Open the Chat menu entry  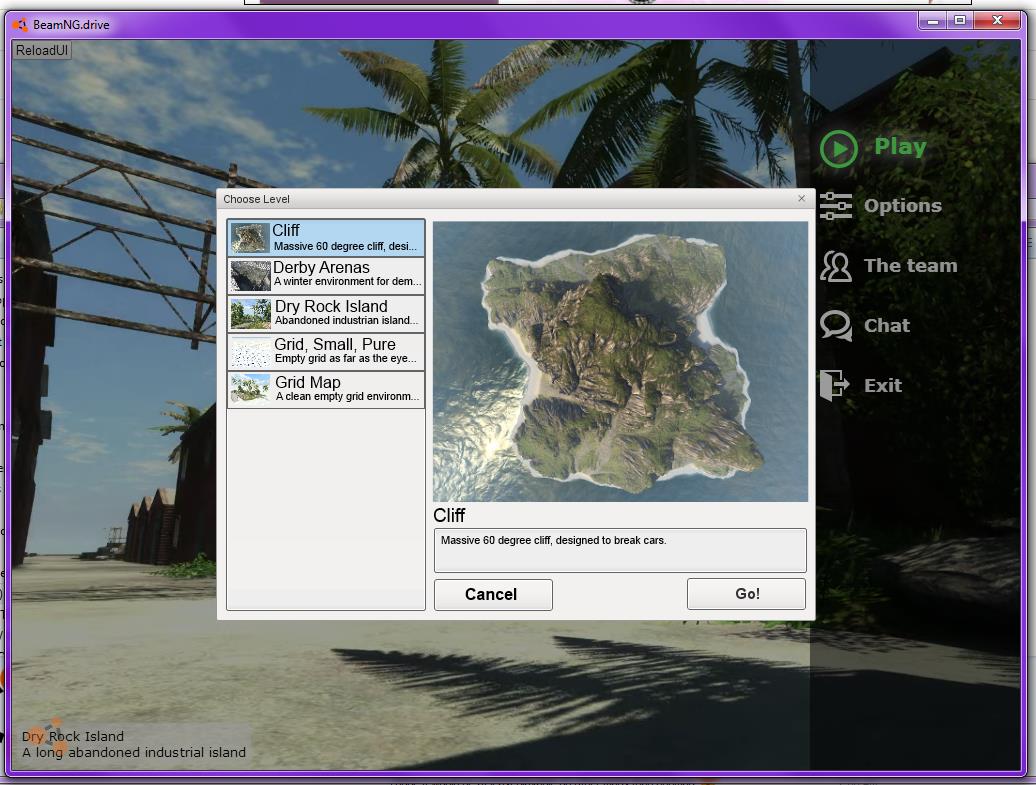coord(887,326)
